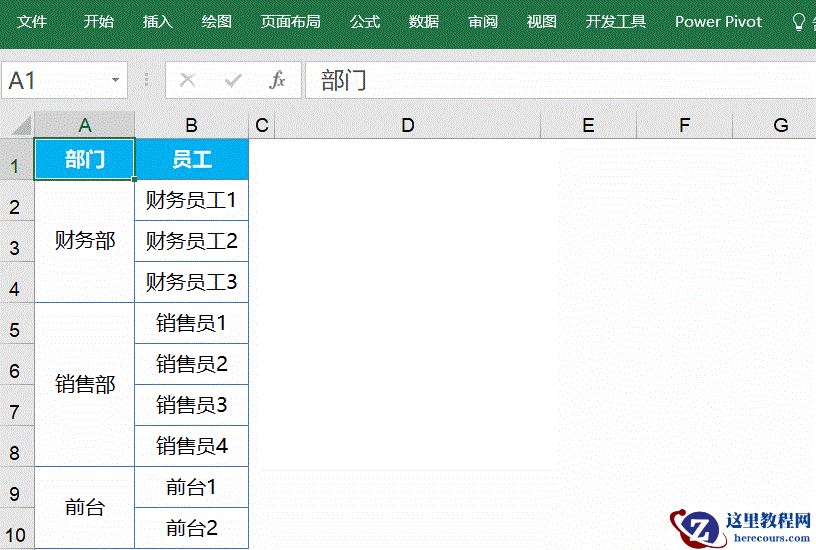Select column E header
Viewport: 816px width, 550px height.
click(589, 125)
